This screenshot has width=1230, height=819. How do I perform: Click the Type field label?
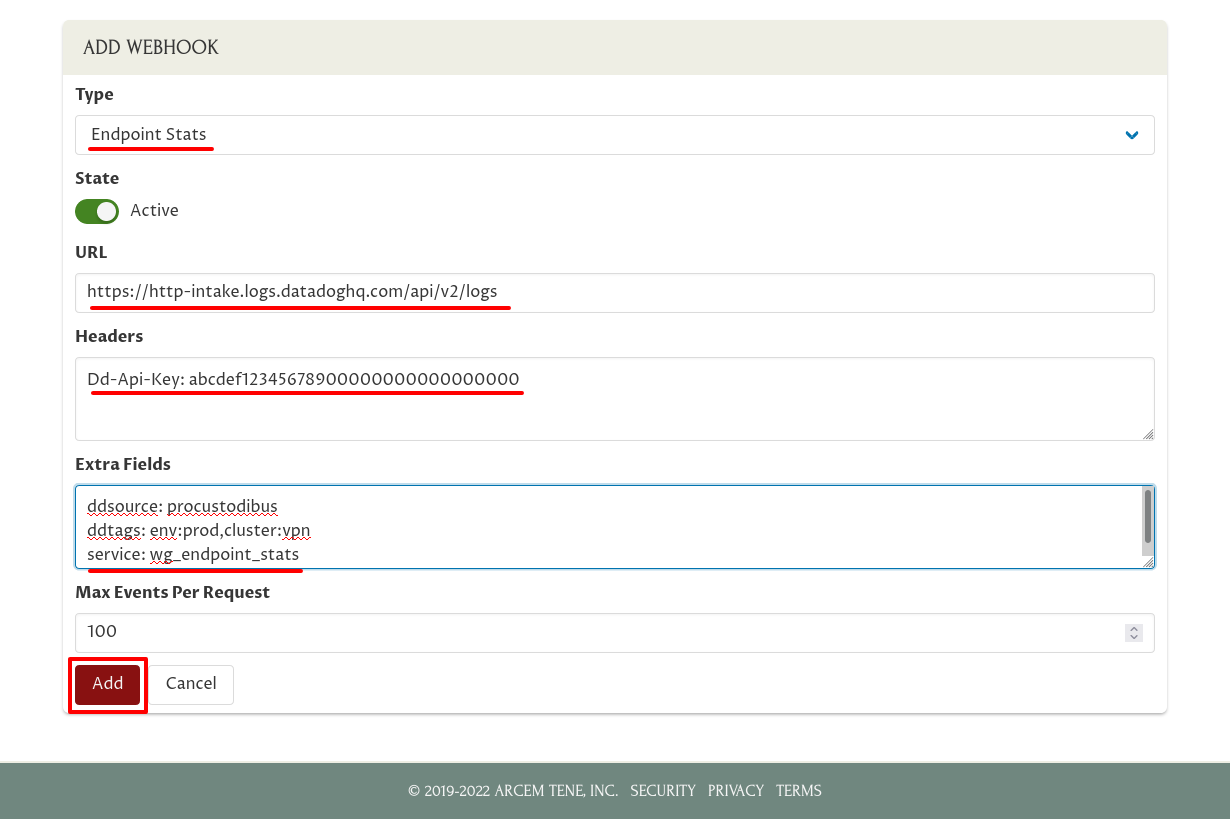[x=94, y=95]
